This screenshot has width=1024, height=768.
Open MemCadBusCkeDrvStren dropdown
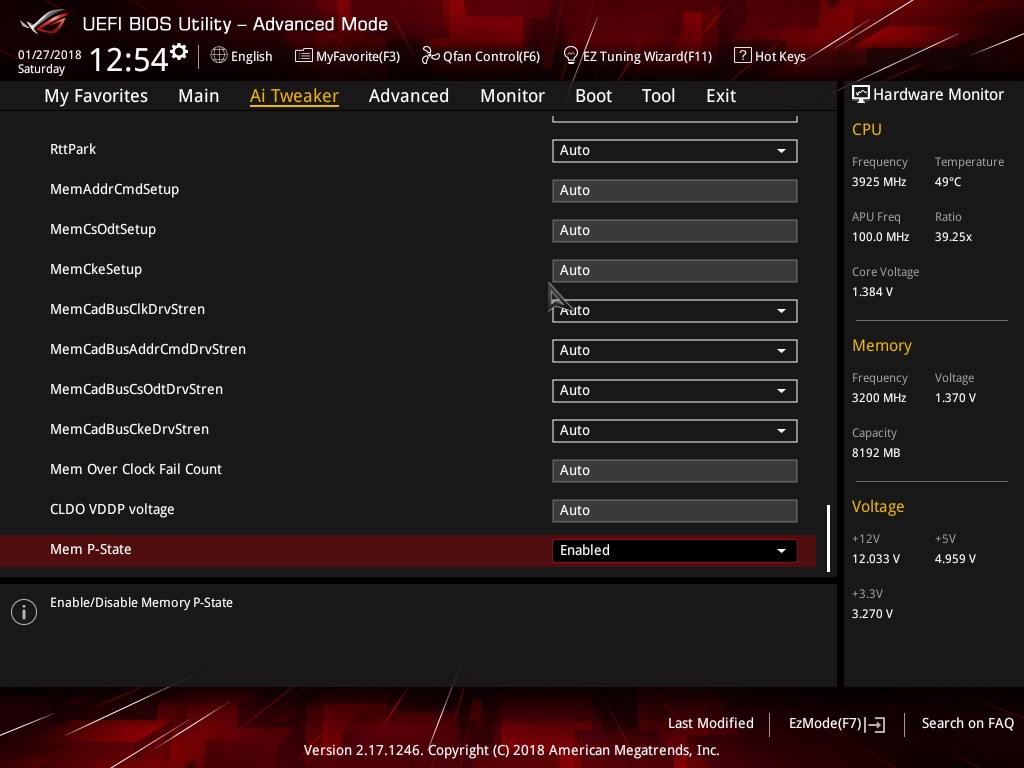coord(675,431)
